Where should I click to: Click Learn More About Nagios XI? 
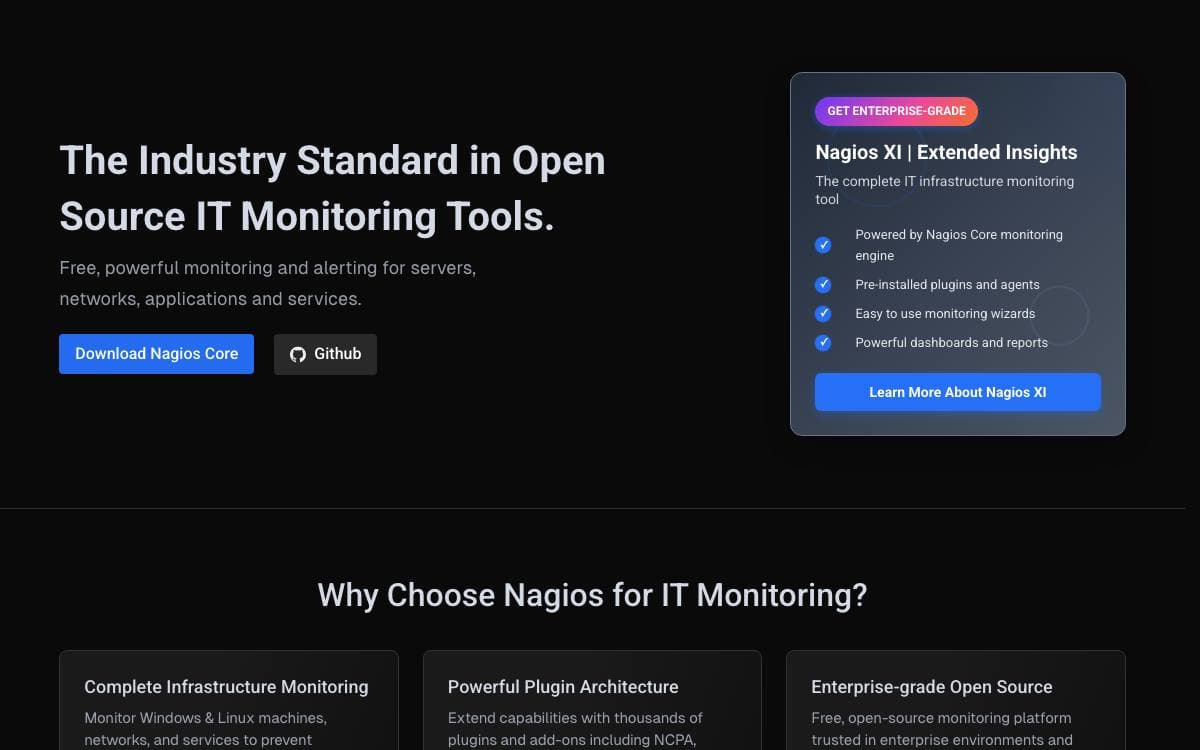pos(958,392)
